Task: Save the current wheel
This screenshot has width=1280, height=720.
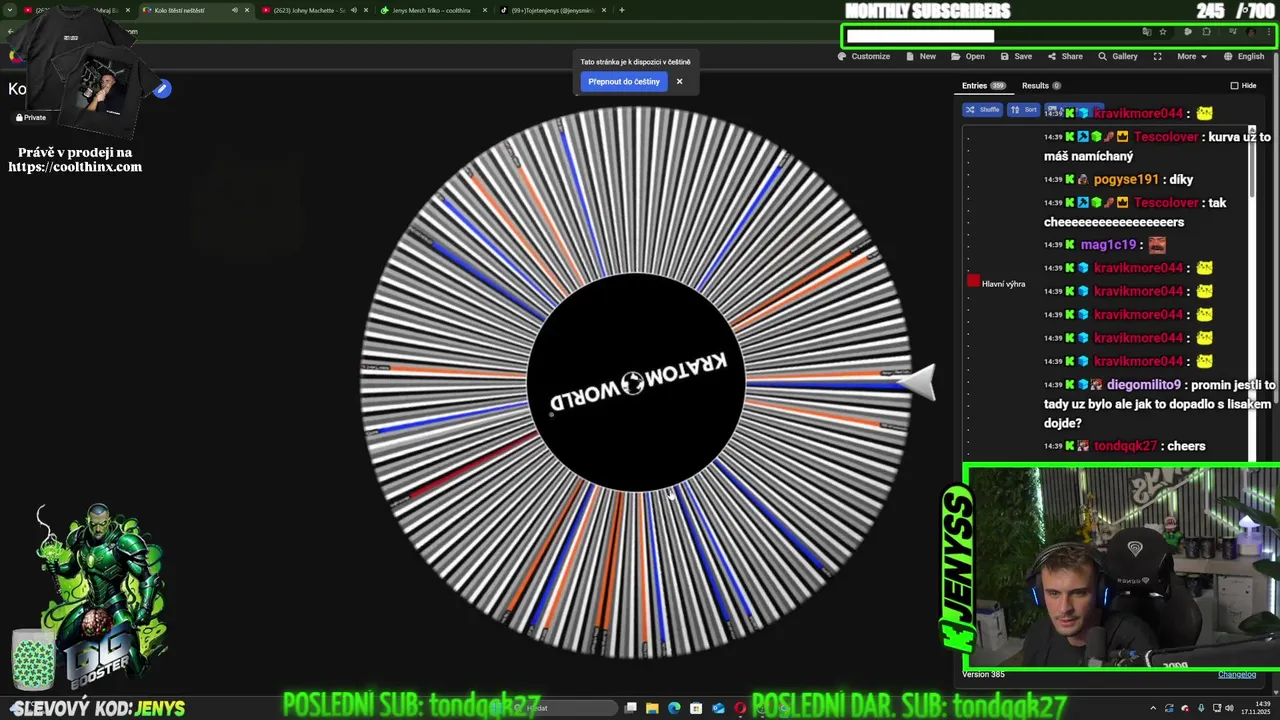Action: pos(1016,56)
